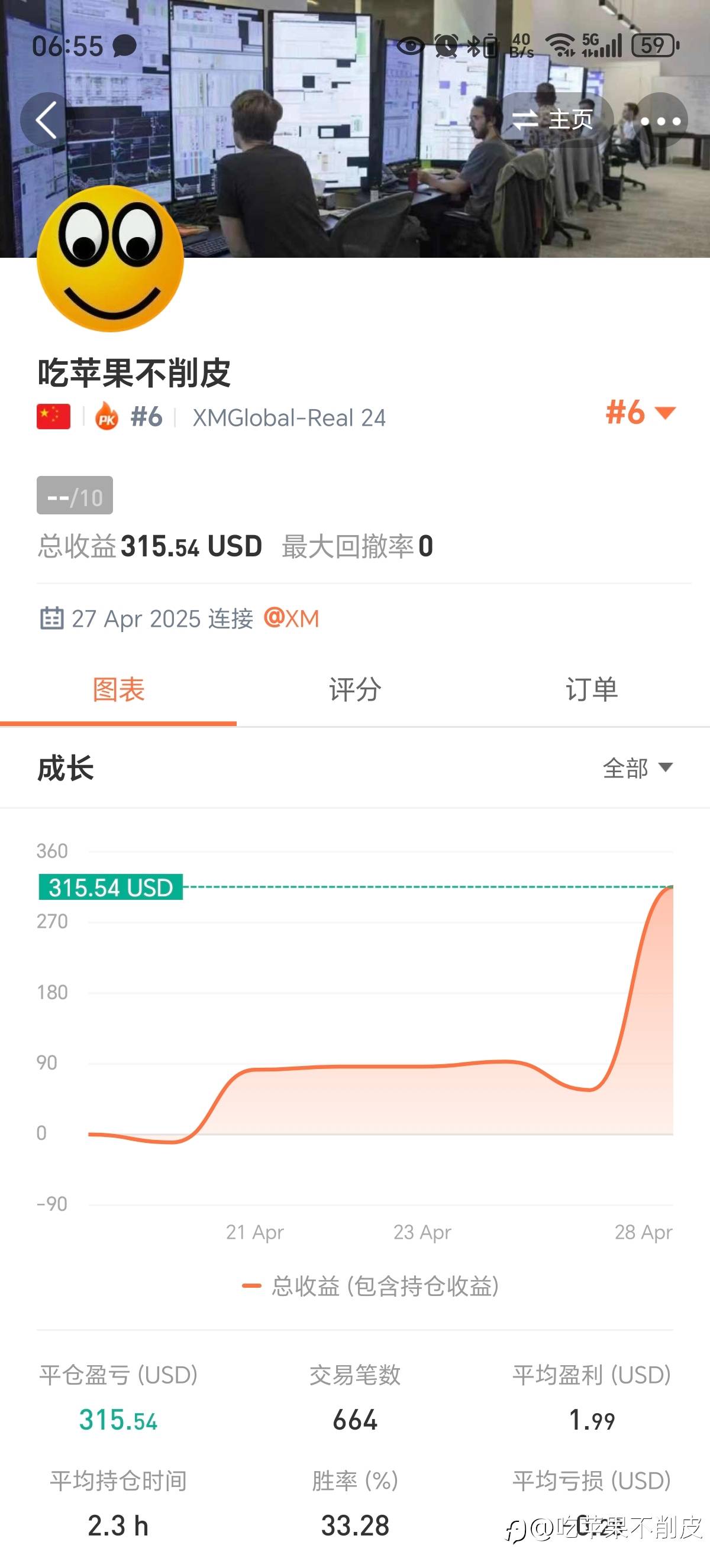Tap the PK flame badge icon
Image resolution: width=710 pixels, height=1568 pixels.
point(106,417)
